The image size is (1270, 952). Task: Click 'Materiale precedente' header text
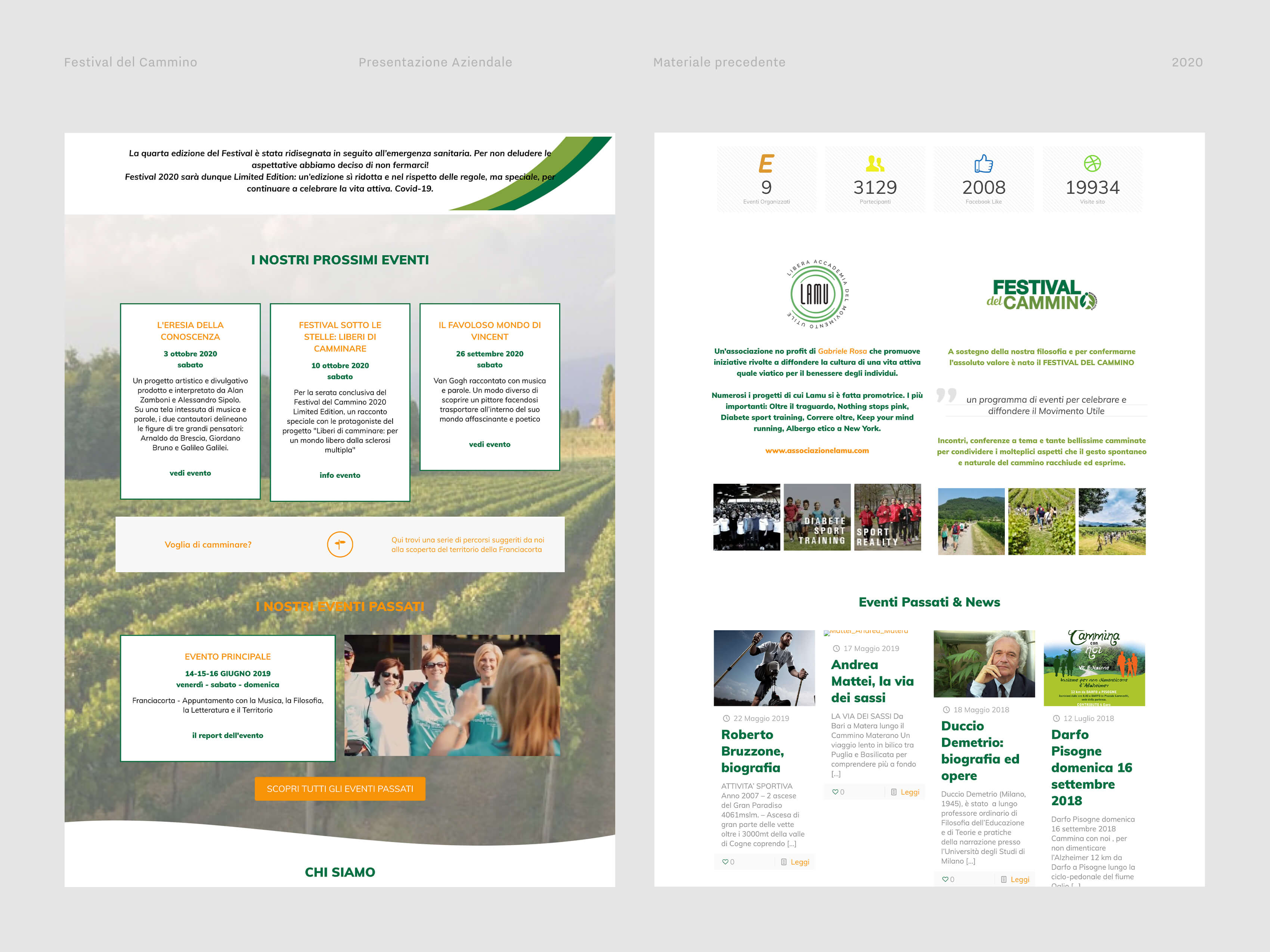719,62
